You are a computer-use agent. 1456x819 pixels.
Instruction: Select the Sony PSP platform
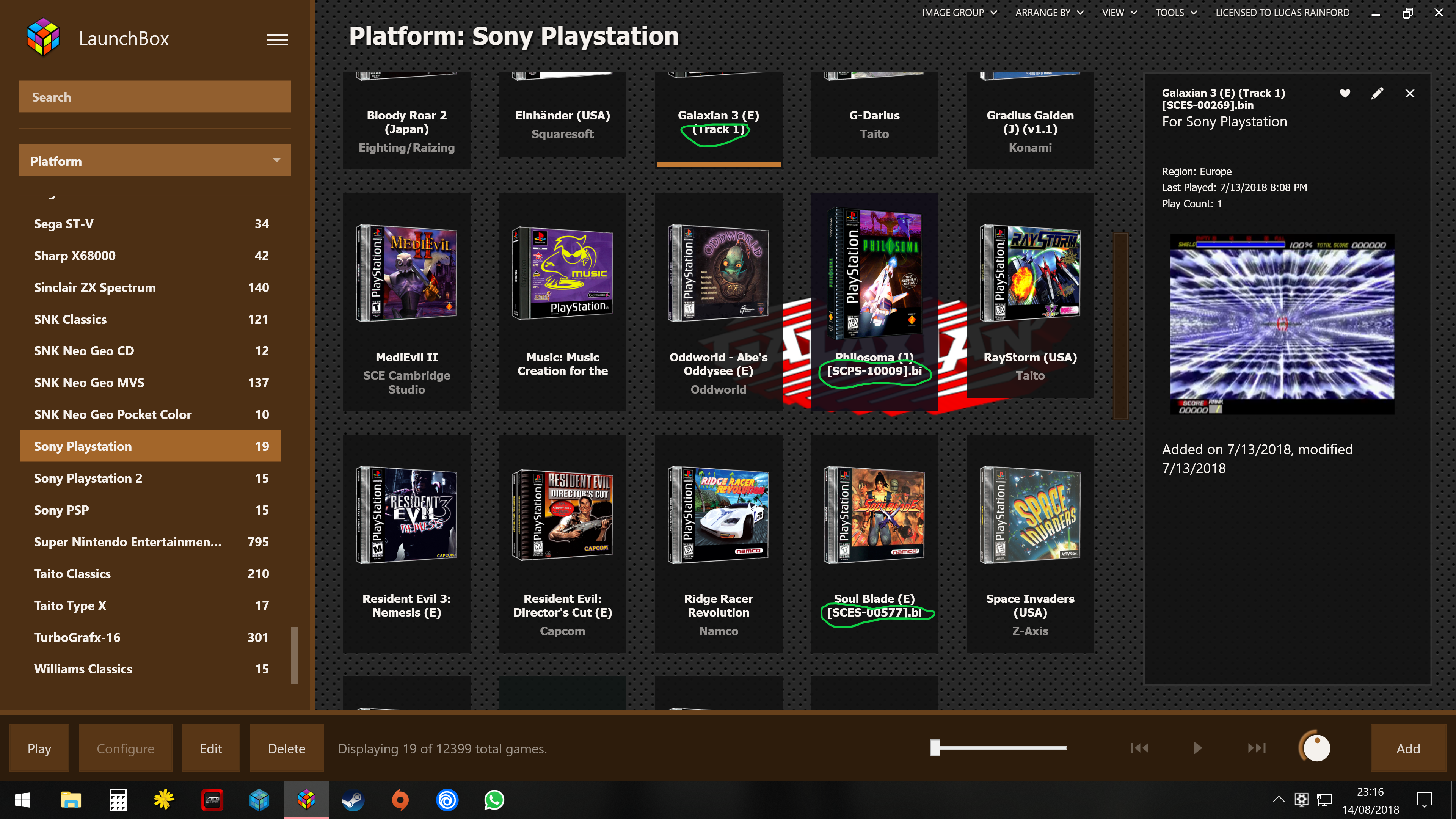pyautogui.click(x=151, y=510)
